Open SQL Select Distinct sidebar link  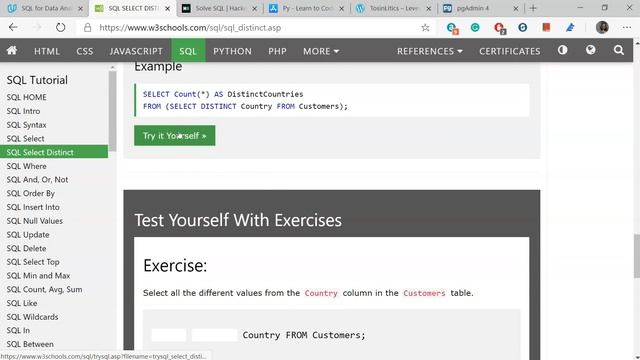(x=54, y=152)
